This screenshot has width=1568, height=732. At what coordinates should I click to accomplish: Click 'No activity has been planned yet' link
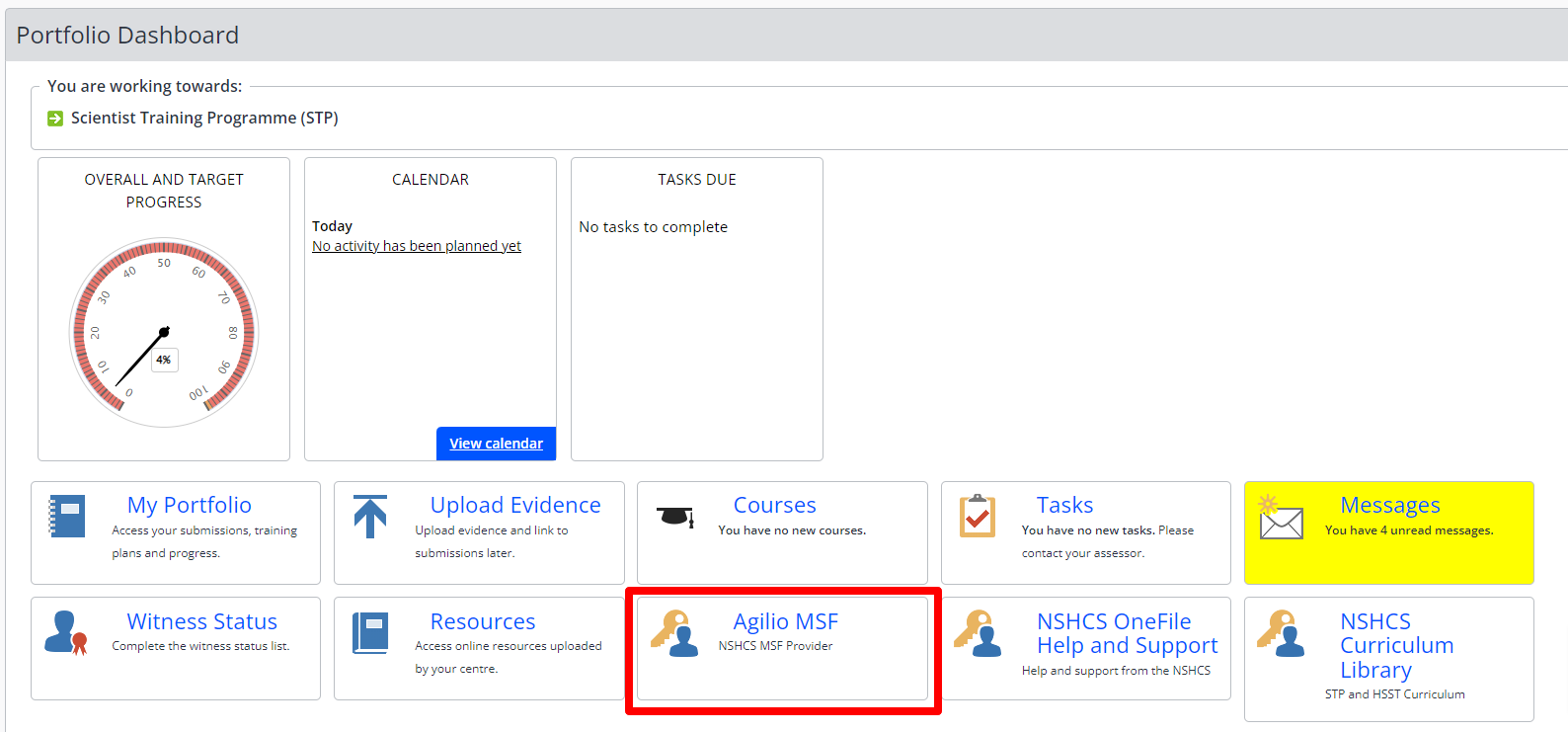(x=417, y=246)
